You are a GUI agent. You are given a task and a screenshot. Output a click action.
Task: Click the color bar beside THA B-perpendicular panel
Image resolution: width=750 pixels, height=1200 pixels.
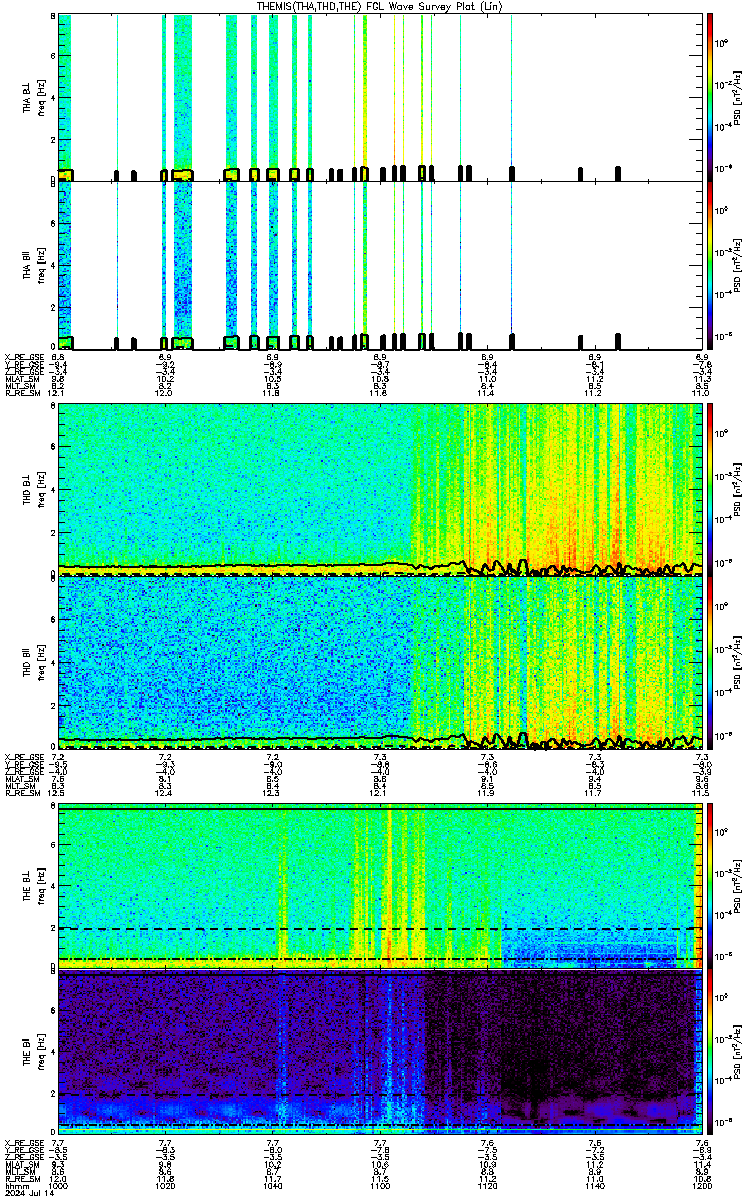(710, 97)
